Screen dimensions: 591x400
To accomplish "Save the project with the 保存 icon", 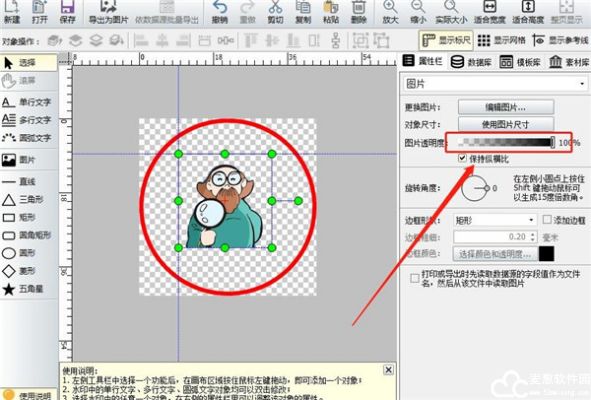I will (x=67, y=12).
